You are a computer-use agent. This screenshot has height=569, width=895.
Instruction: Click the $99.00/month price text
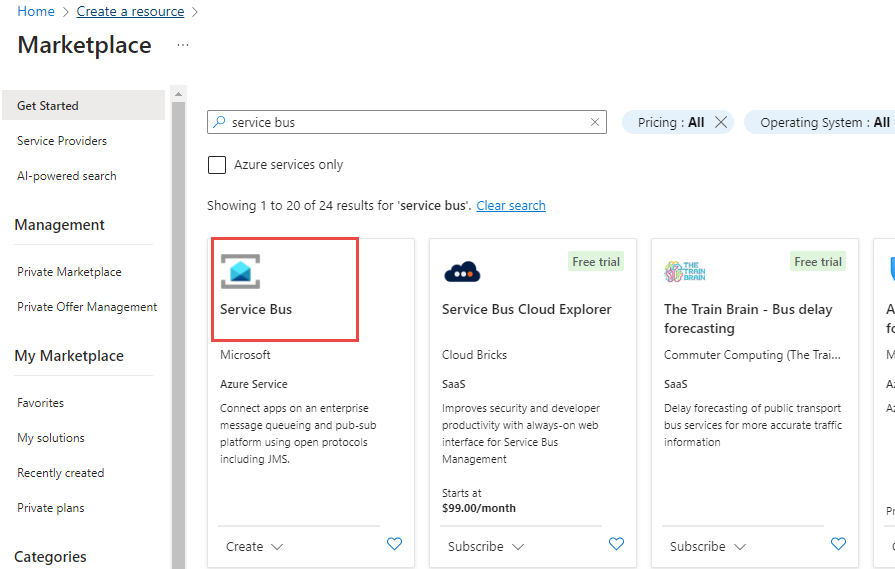point(479,508)
